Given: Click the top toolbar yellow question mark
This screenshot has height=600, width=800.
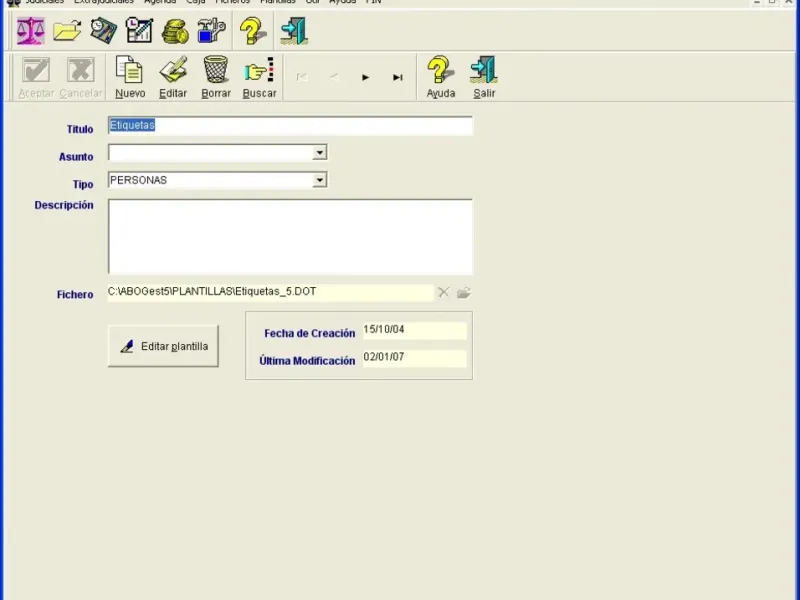Looking at the screenshot, I should tap(253, 31).
